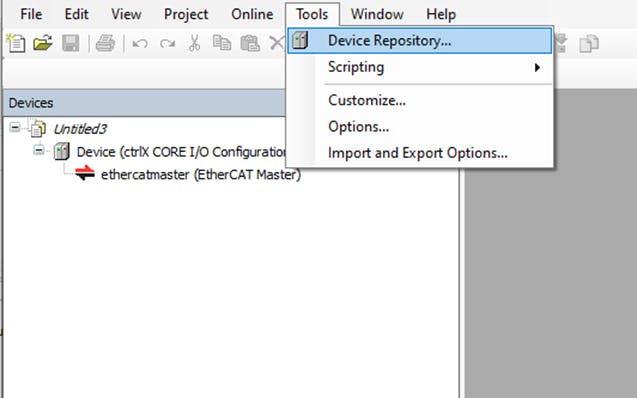Click the Open Project folder icon
The height and width of the screenshot is (398, 637).
[x=43, y=43]
